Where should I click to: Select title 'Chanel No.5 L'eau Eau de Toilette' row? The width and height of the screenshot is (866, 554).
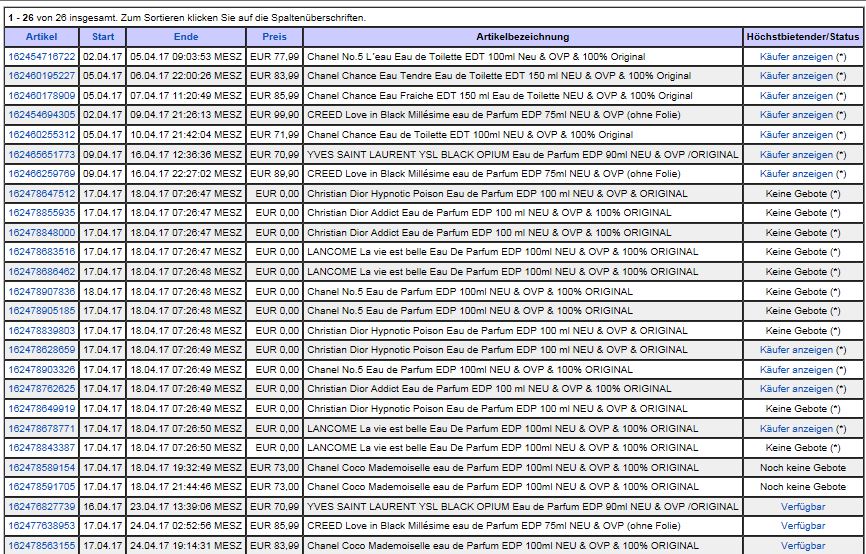point(476,57)
